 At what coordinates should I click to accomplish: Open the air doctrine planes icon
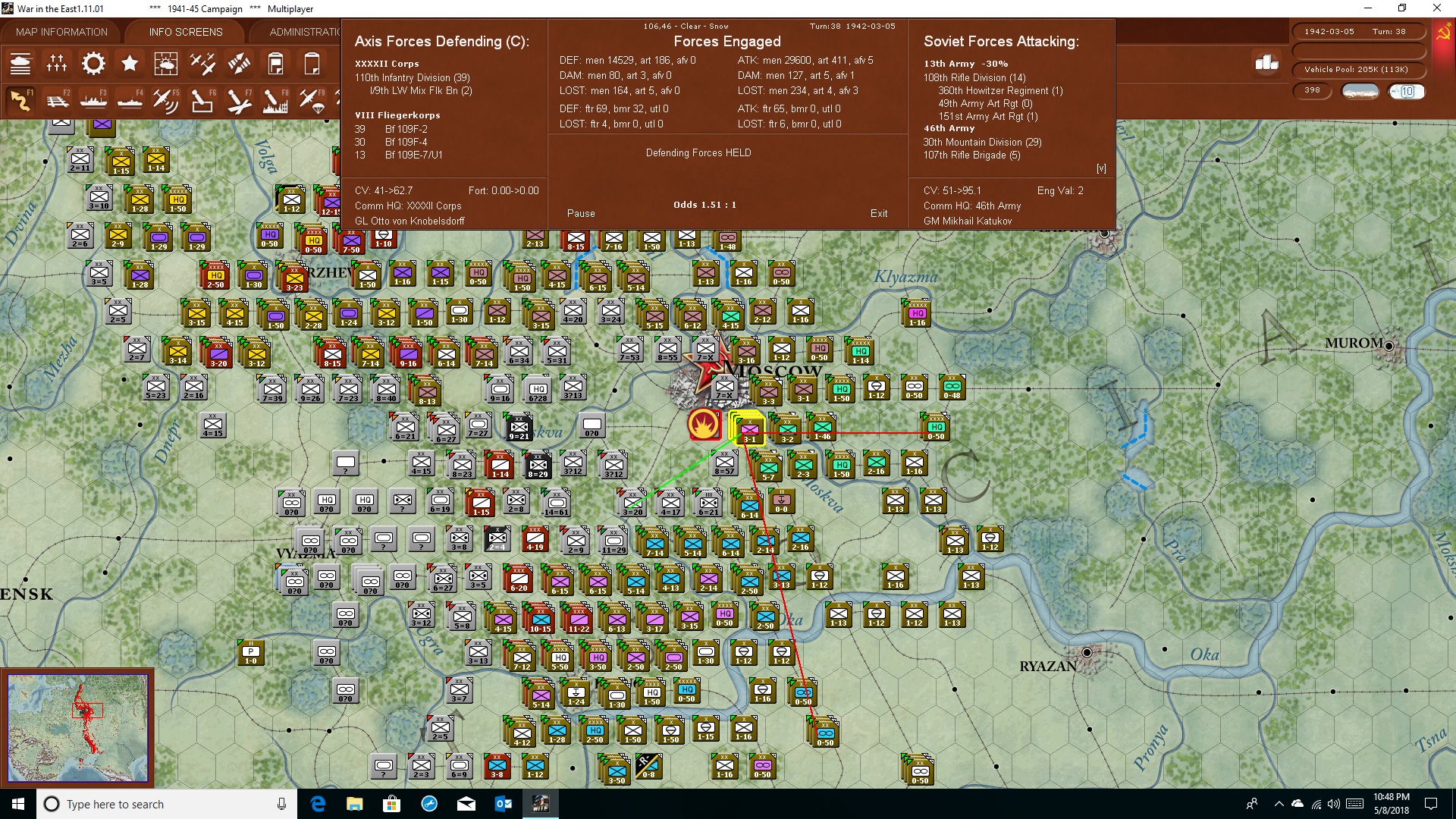202,64
